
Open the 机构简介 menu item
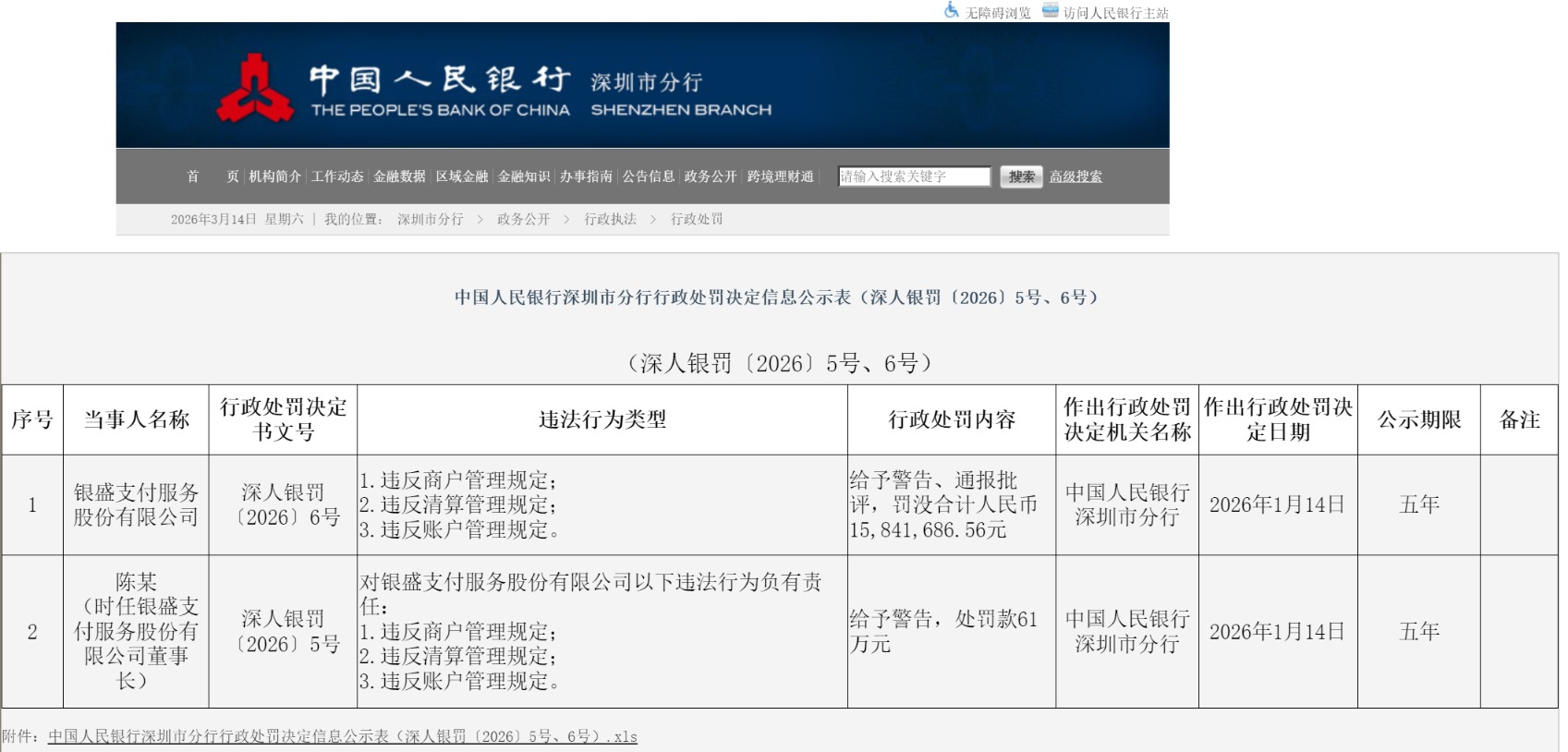274,176
